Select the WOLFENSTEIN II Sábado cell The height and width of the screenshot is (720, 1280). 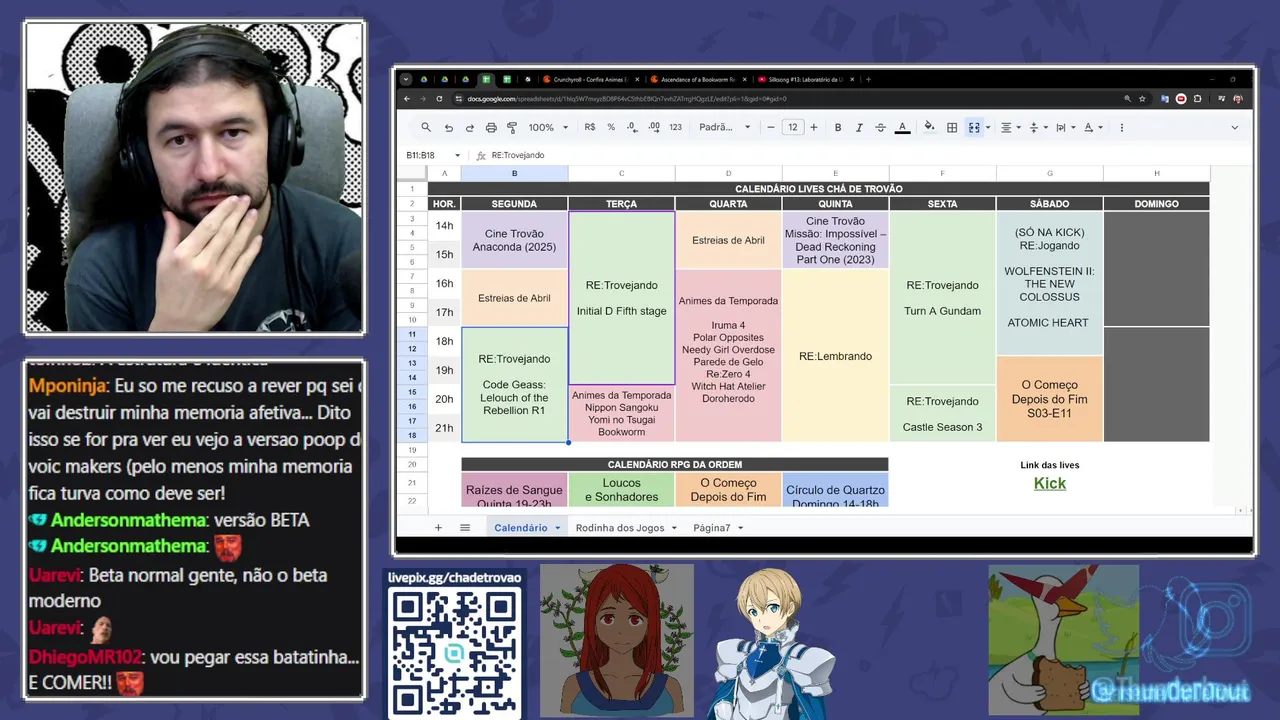tap(1049, 284)
